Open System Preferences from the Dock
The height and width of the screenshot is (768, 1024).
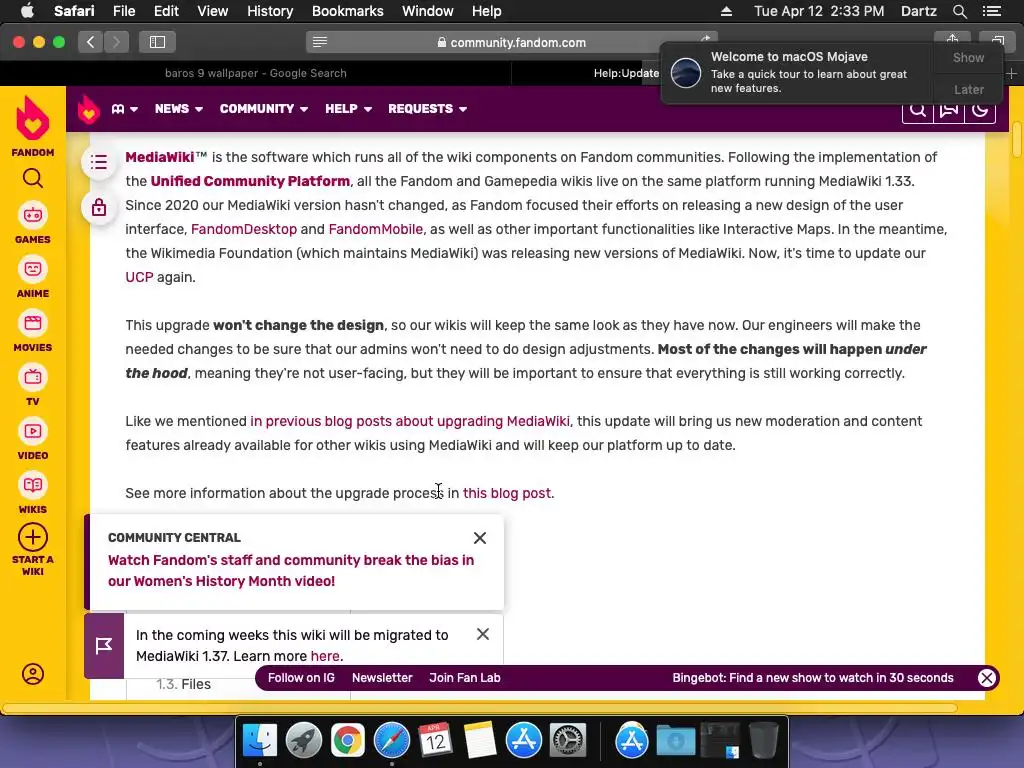(568, 741)
